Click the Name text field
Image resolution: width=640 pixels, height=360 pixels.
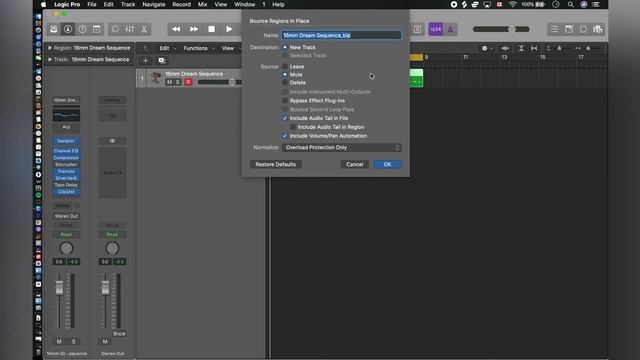341,36
